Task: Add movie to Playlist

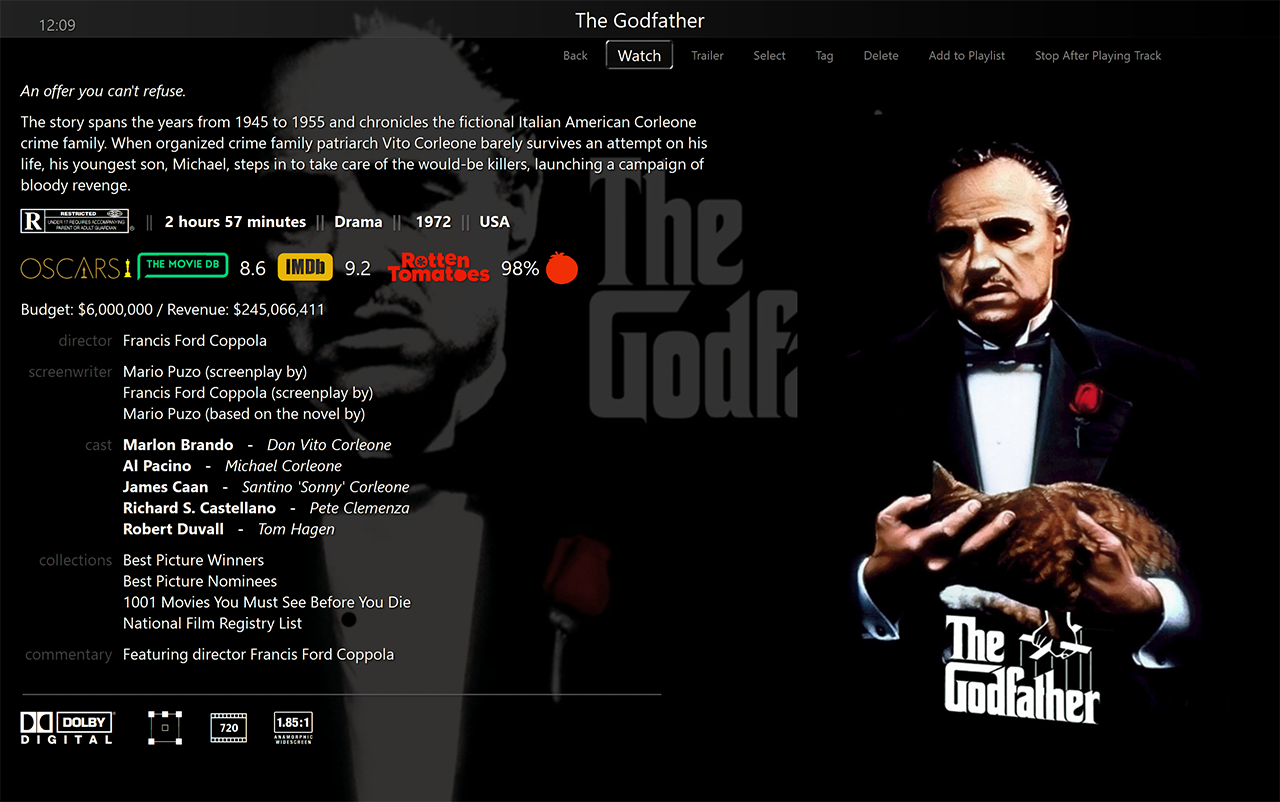Action: tap(967, 56)
